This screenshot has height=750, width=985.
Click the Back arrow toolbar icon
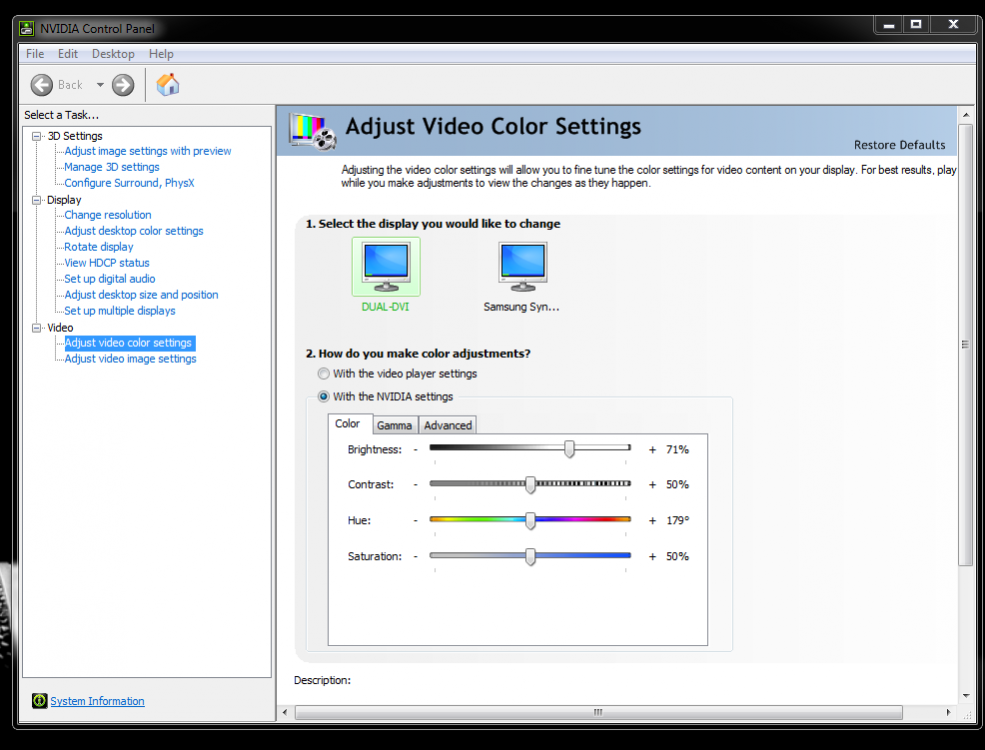point(42,85)
